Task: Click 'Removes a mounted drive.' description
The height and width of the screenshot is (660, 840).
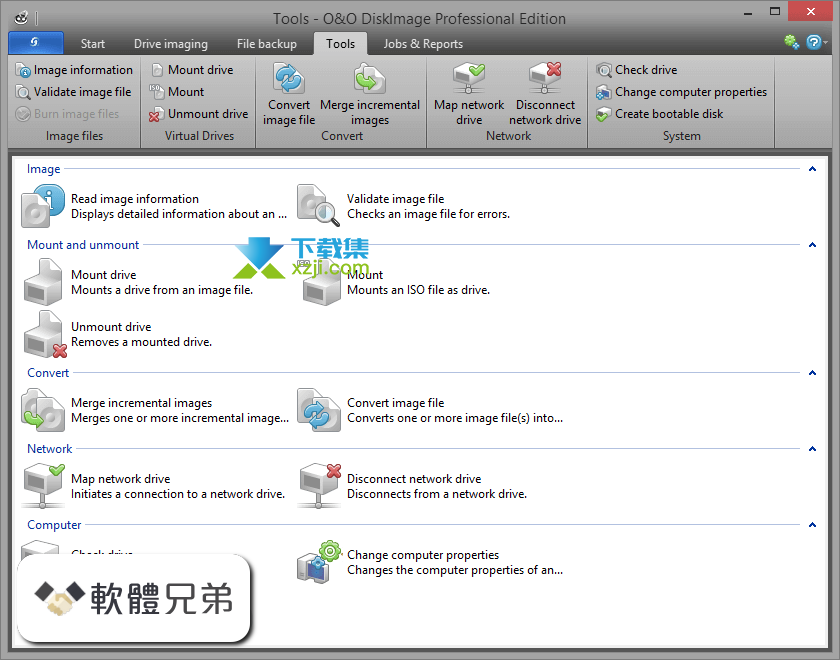Action: (141, 342)
